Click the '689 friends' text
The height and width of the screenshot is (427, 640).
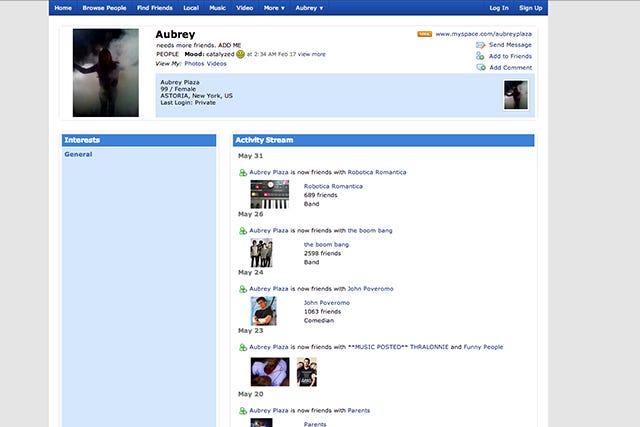tap(320, 195)
